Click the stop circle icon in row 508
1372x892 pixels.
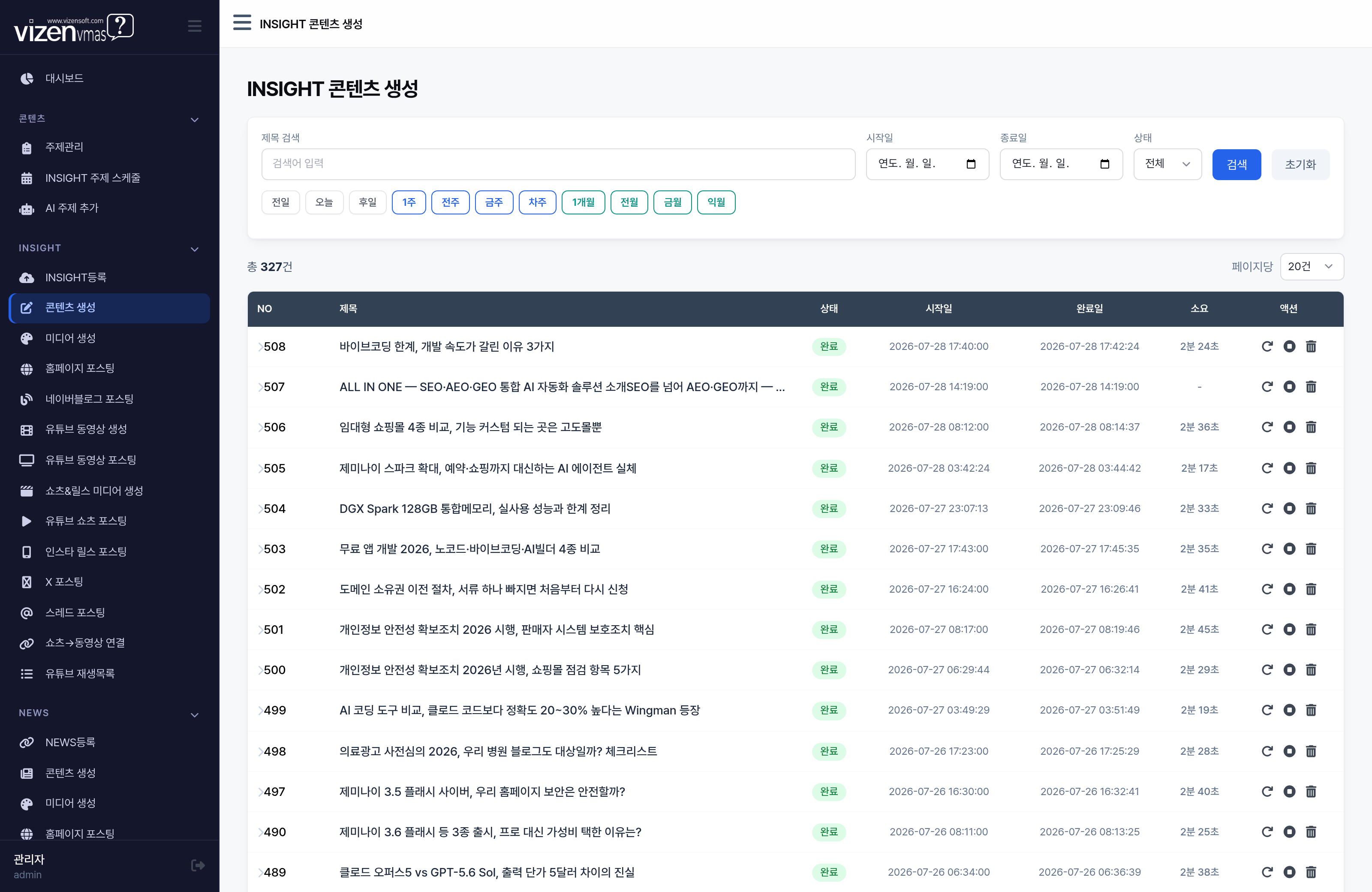point(1290,347)
